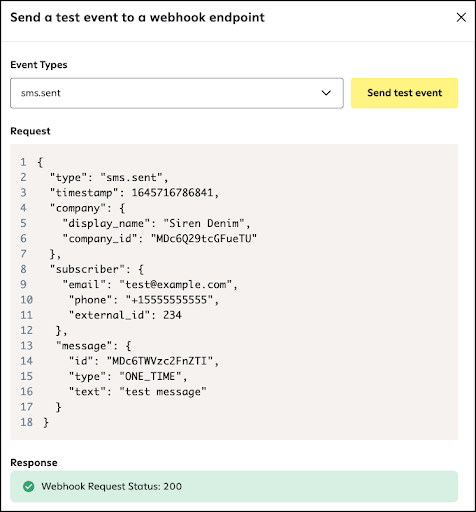476x512 pixels.
Task: Click the Webhook Request Status: 200 message
Action: pyautogui.click(x=111, y=486)
